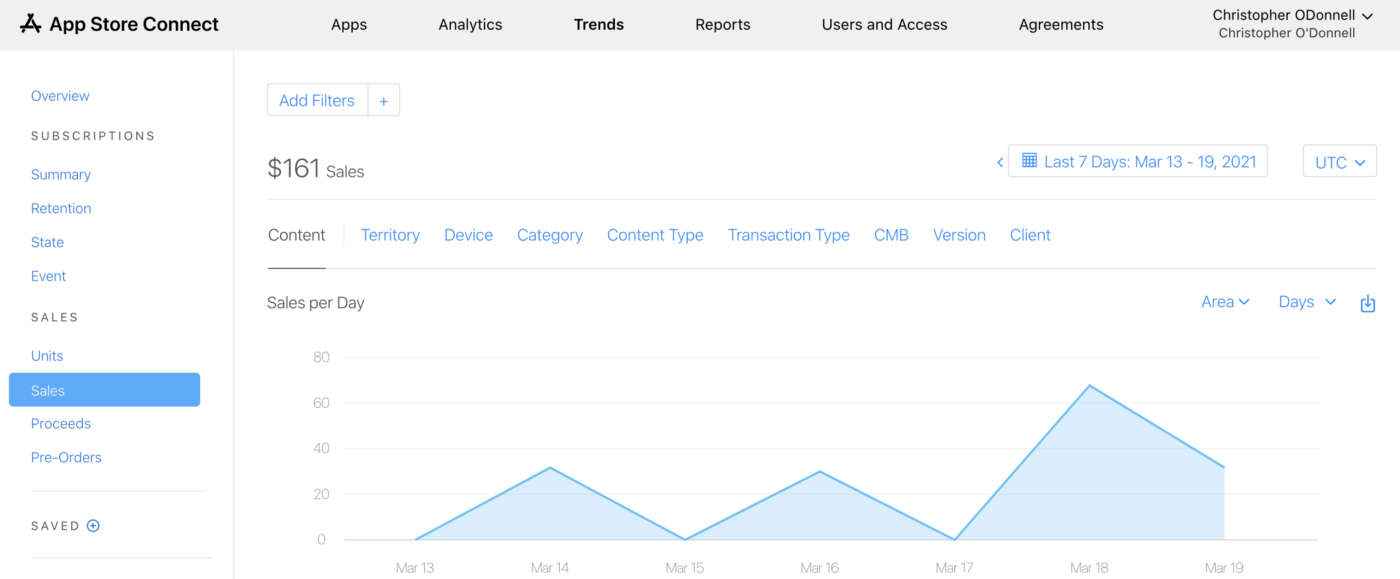The width and height of the screenshot is (1400, 579).
Task: Open the UTC timezone dropdown
Action: point(1339,162)
